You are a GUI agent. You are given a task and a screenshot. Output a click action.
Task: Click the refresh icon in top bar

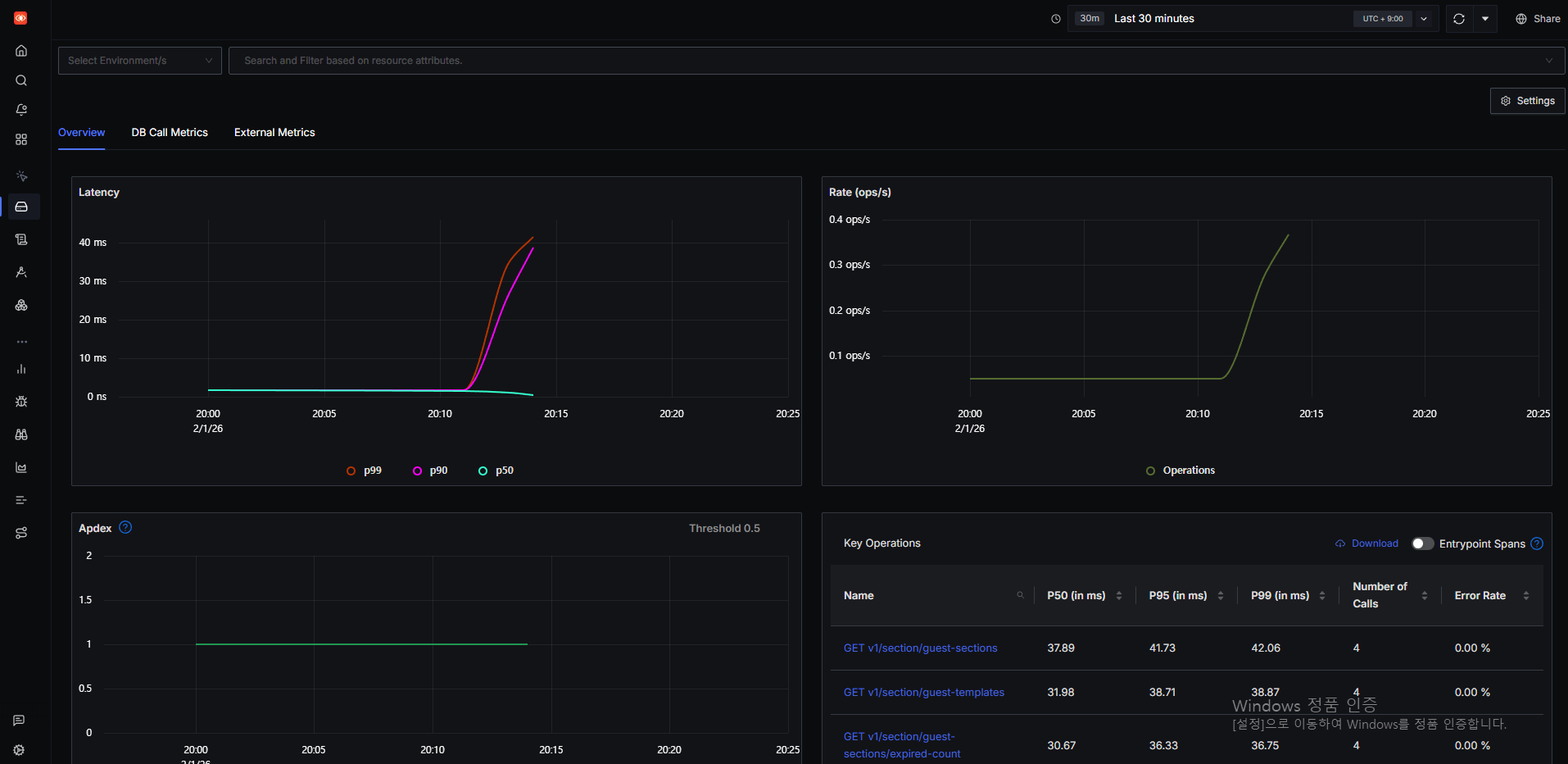pyautogui.click(x=1458, y=19)
